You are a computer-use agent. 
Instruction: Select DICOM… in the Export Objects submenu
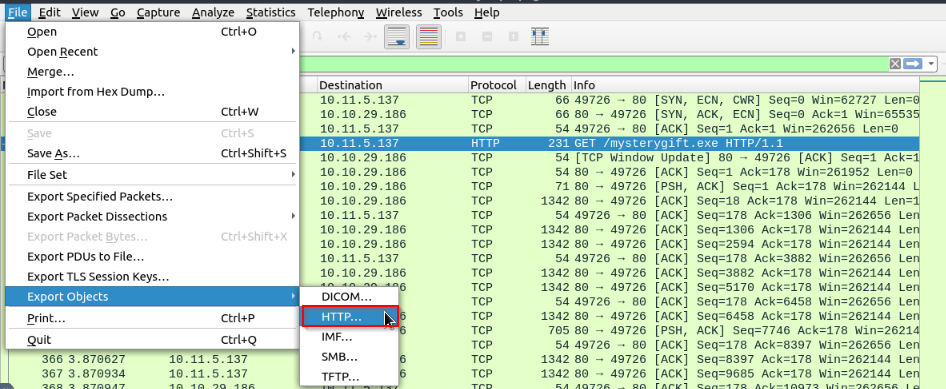pos(349,297)
